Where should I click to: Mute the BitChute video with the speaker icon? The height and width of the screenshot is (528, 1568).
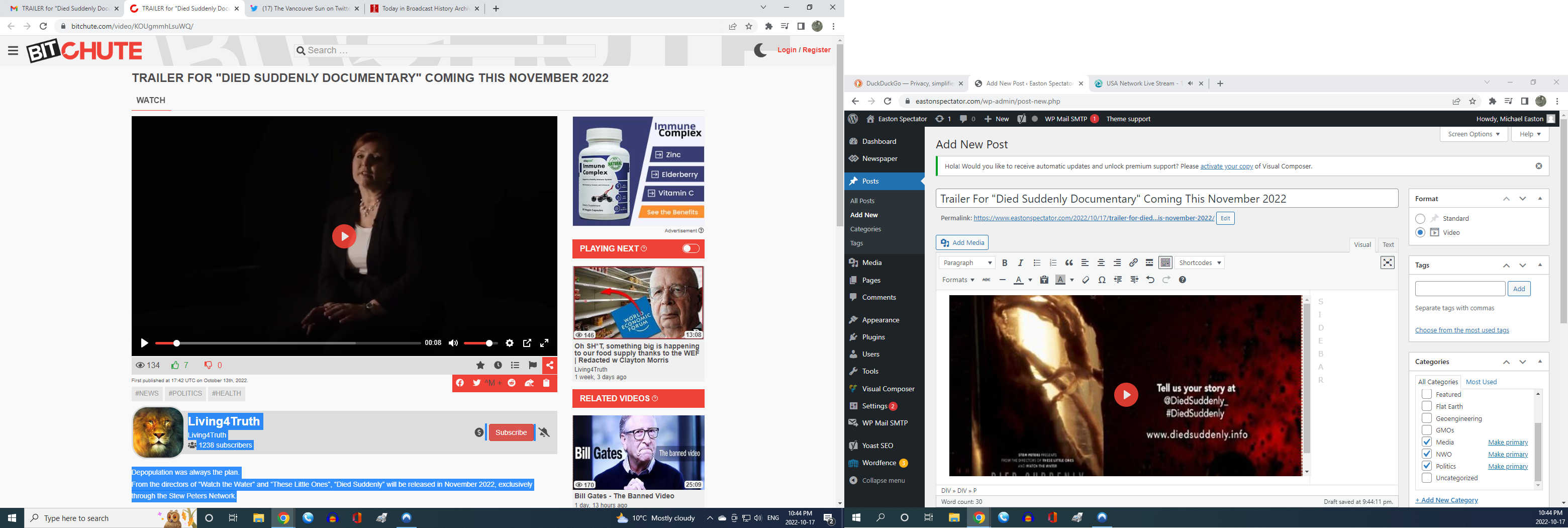click(x=453, y=343)
